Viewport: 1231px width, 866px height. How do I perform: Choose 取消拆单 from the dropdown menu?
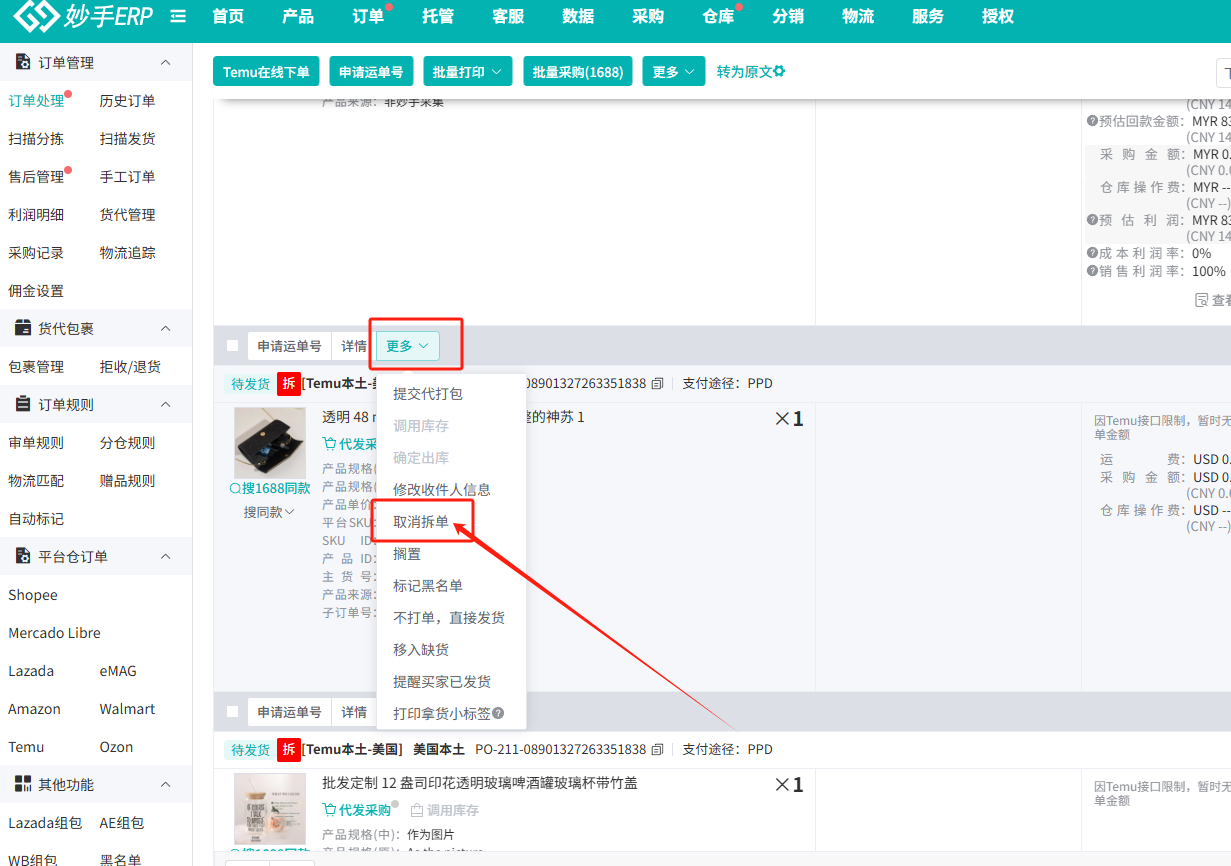pyautogui.click(x=421, y=522)
